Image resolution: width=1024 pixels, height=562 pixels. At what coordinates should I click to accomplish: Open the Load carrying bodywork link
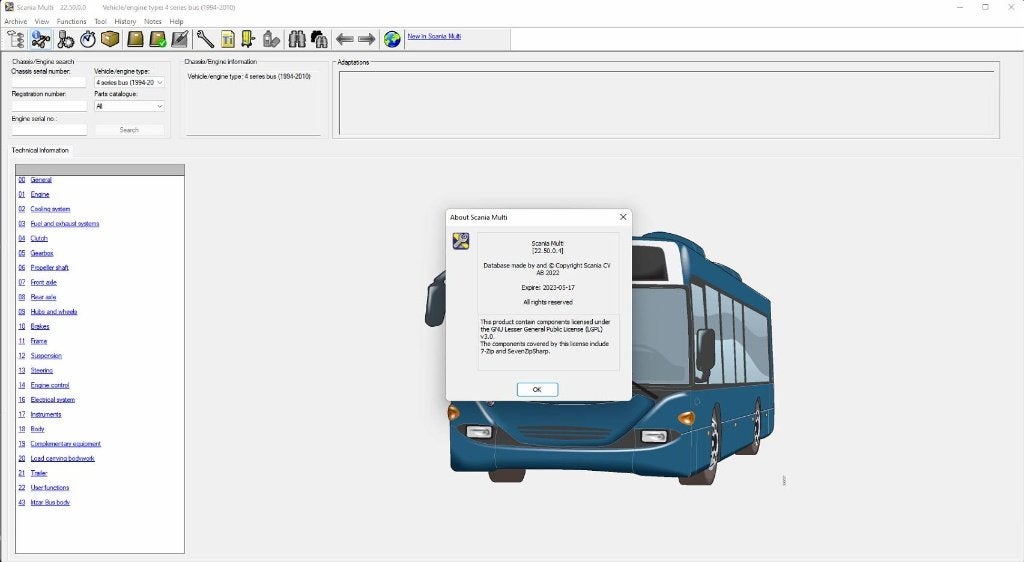coord(62,458)
